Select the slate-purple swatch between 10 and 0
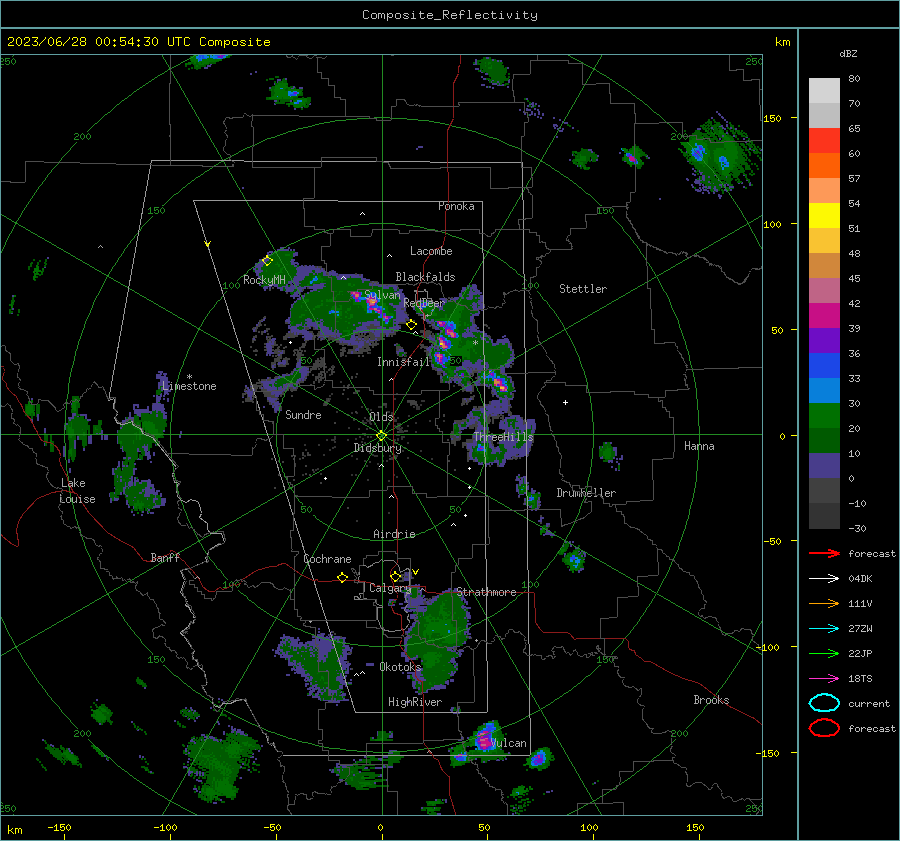This screenshot has width=900, height=841. [824, 466]
